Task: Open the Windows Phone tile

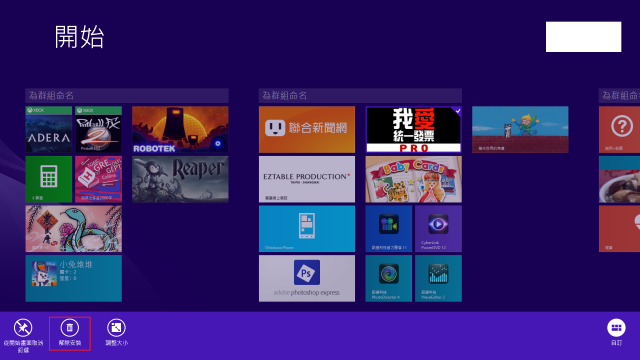Action: [307, 229]
